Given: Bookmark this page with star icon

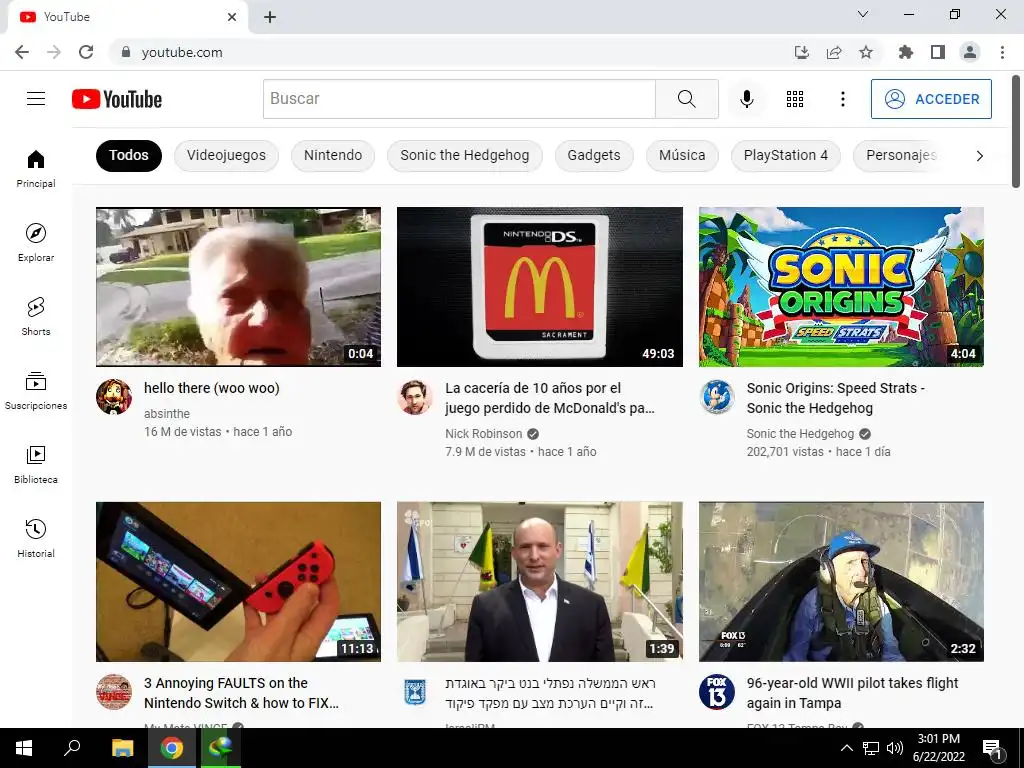Looking at the screenshot, I should click(866, 52).
